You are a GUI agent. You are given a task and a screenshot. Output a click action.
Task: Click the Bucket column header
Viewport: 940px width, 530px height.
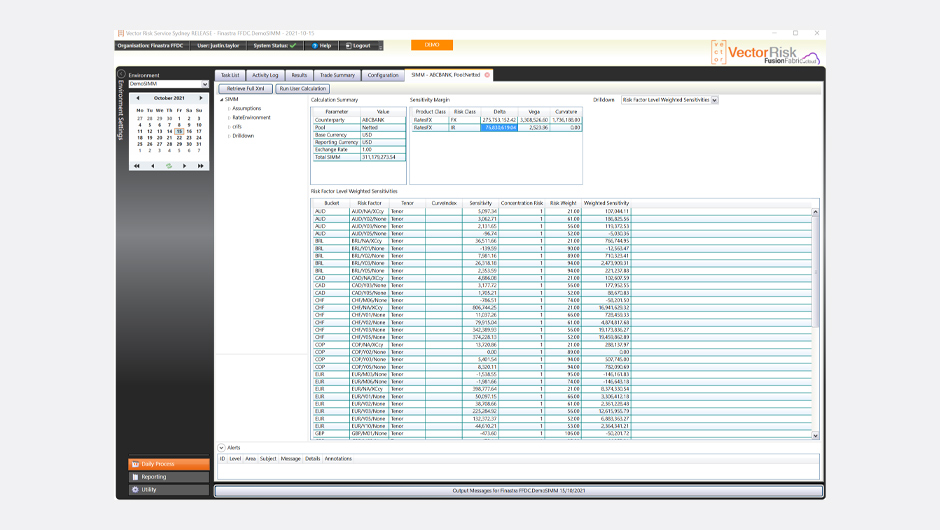(x=332, y=203)
